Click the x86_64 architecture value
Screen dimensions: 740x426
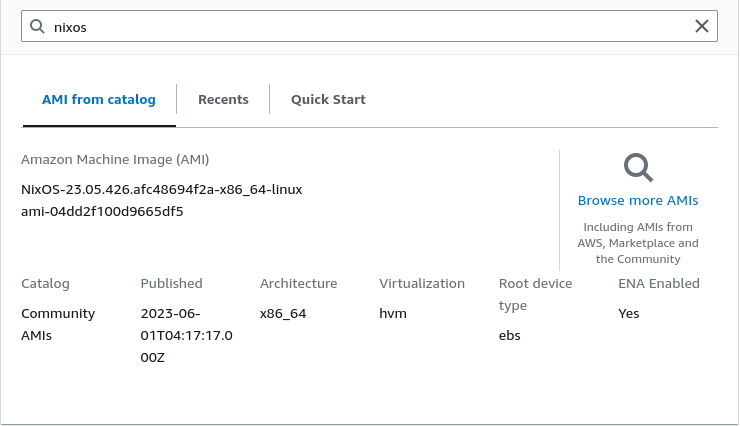[283, 313]
